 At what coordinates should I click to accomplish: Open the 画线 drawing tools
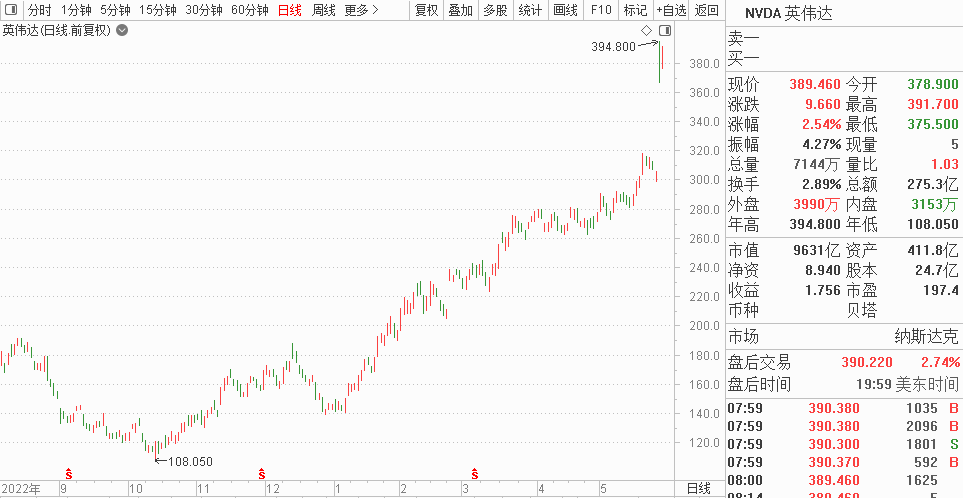565,10
